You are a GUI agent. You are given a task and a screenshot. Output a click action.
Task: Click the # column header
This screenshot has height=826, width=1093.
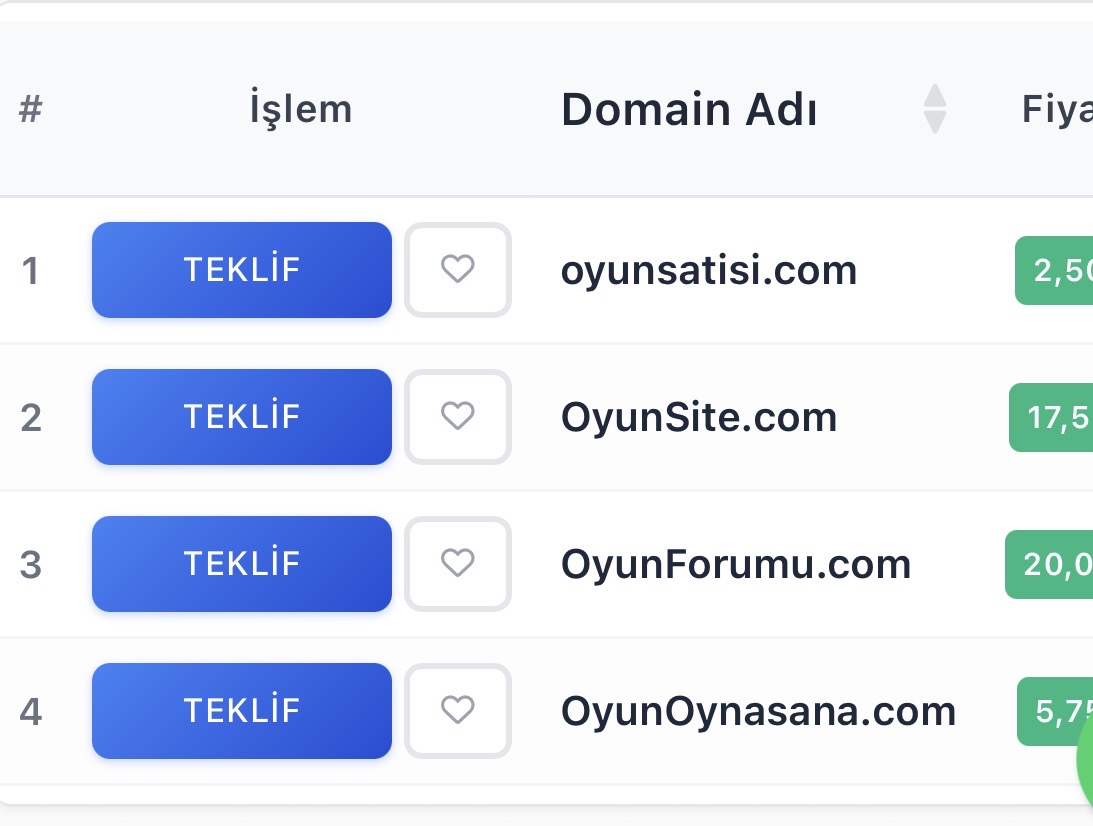pos(31,109)
